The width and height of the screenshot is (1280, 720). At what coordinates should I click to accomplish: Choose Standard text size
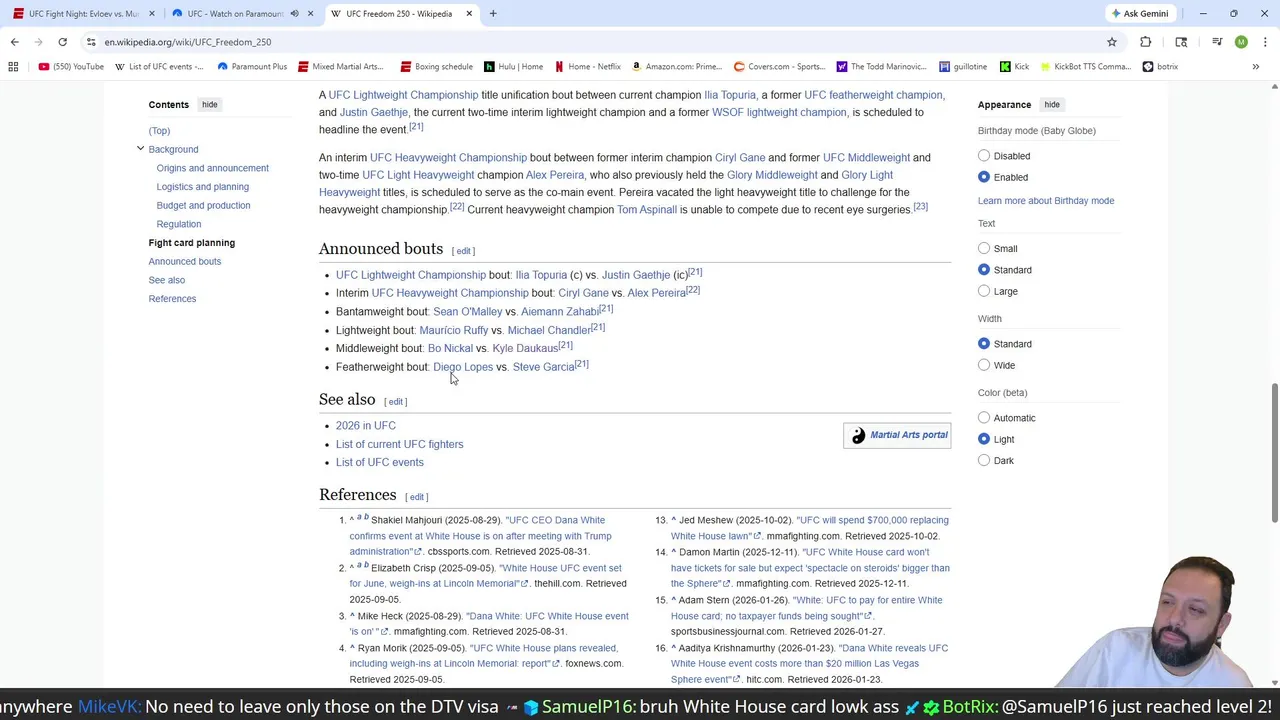point(984,270)
